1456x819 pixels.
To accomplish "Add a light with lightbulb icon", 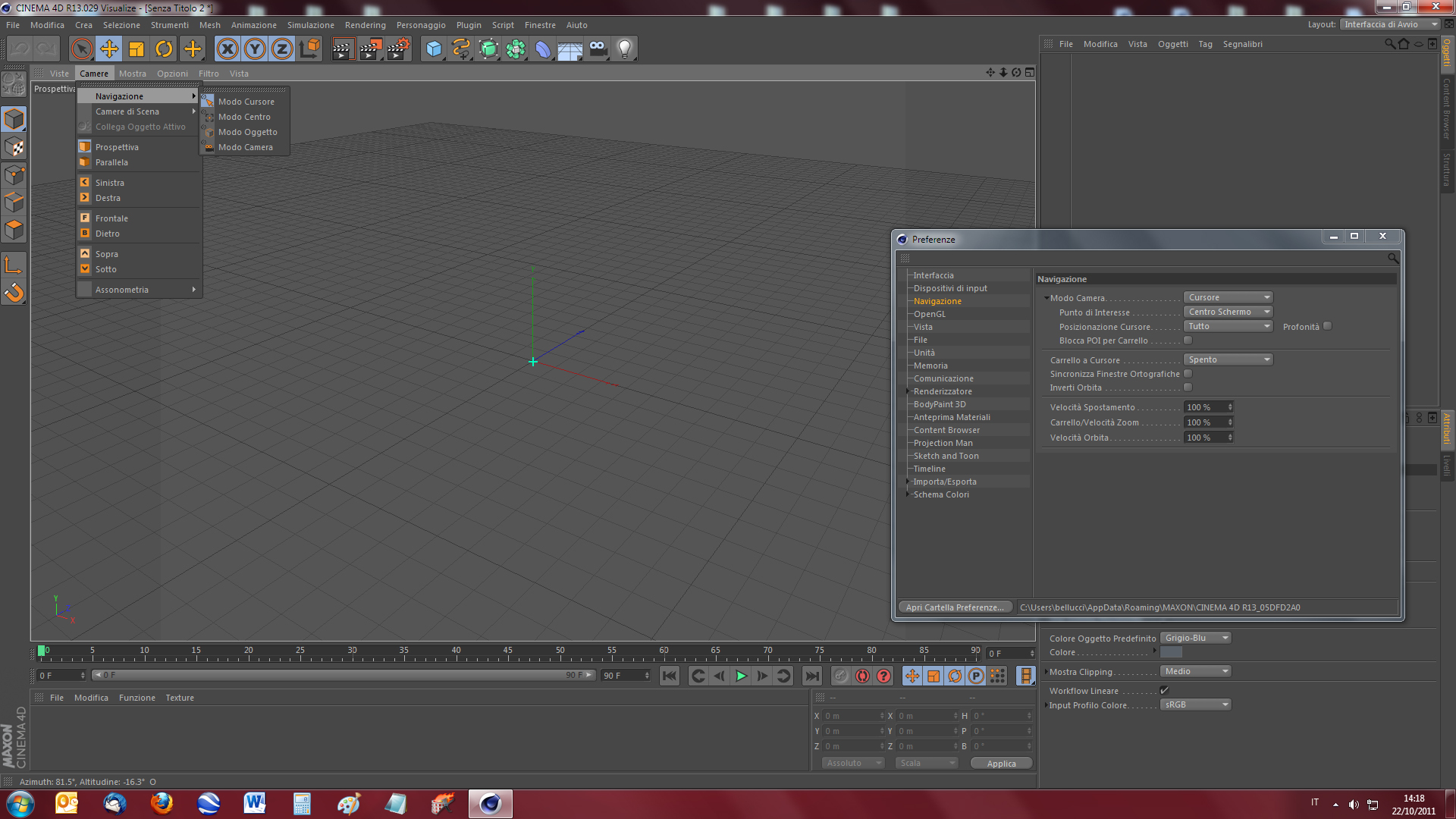I will (624, 49).
